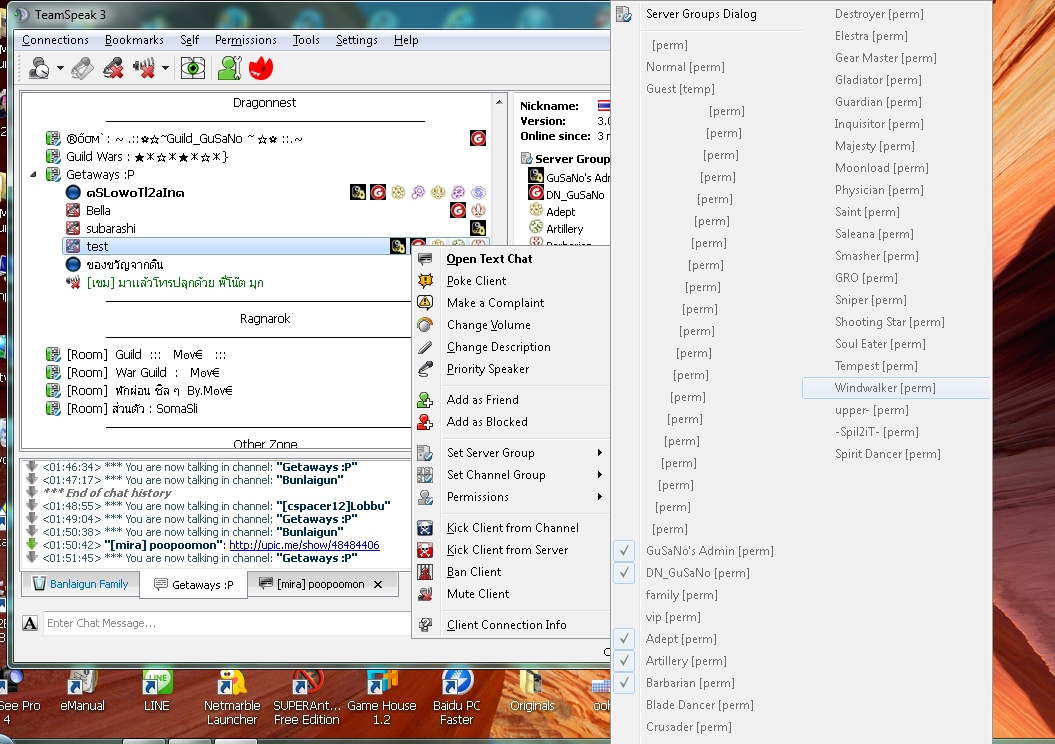Open the Bookmarks menu
1055x744 pixels.
[x=134, y=40]
